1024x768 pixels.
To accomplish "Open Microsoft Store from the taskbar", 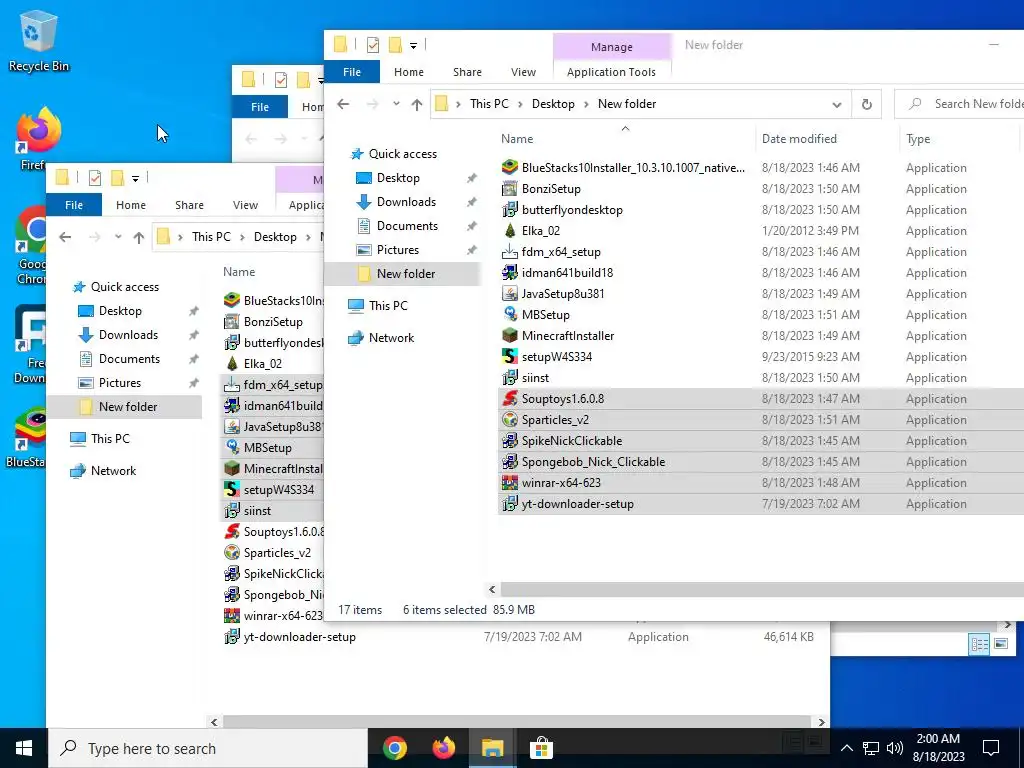I will pos(541,748).
